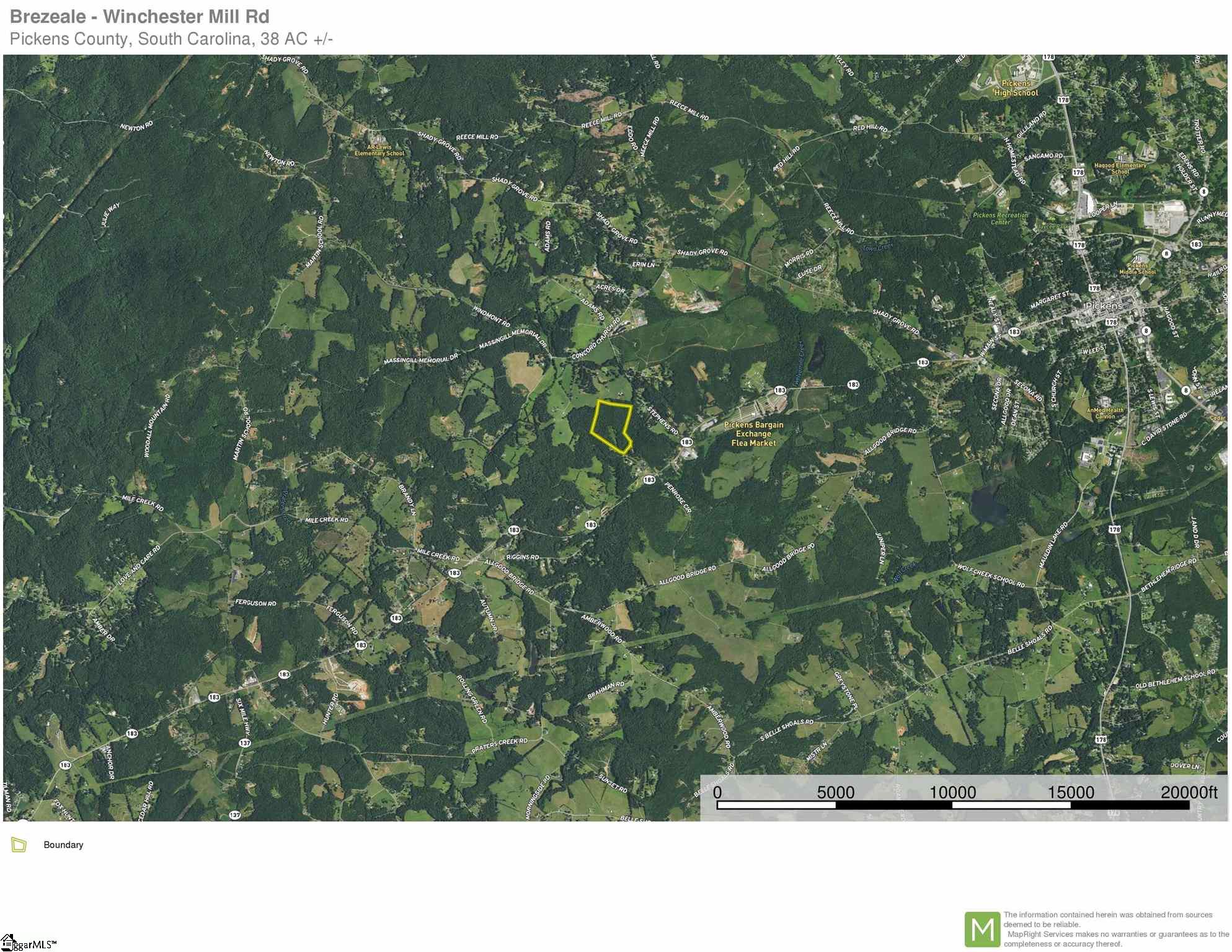Click the 10000 mark on scale bar
This screenshot has height=952, width=1232.
pos(952,792)
